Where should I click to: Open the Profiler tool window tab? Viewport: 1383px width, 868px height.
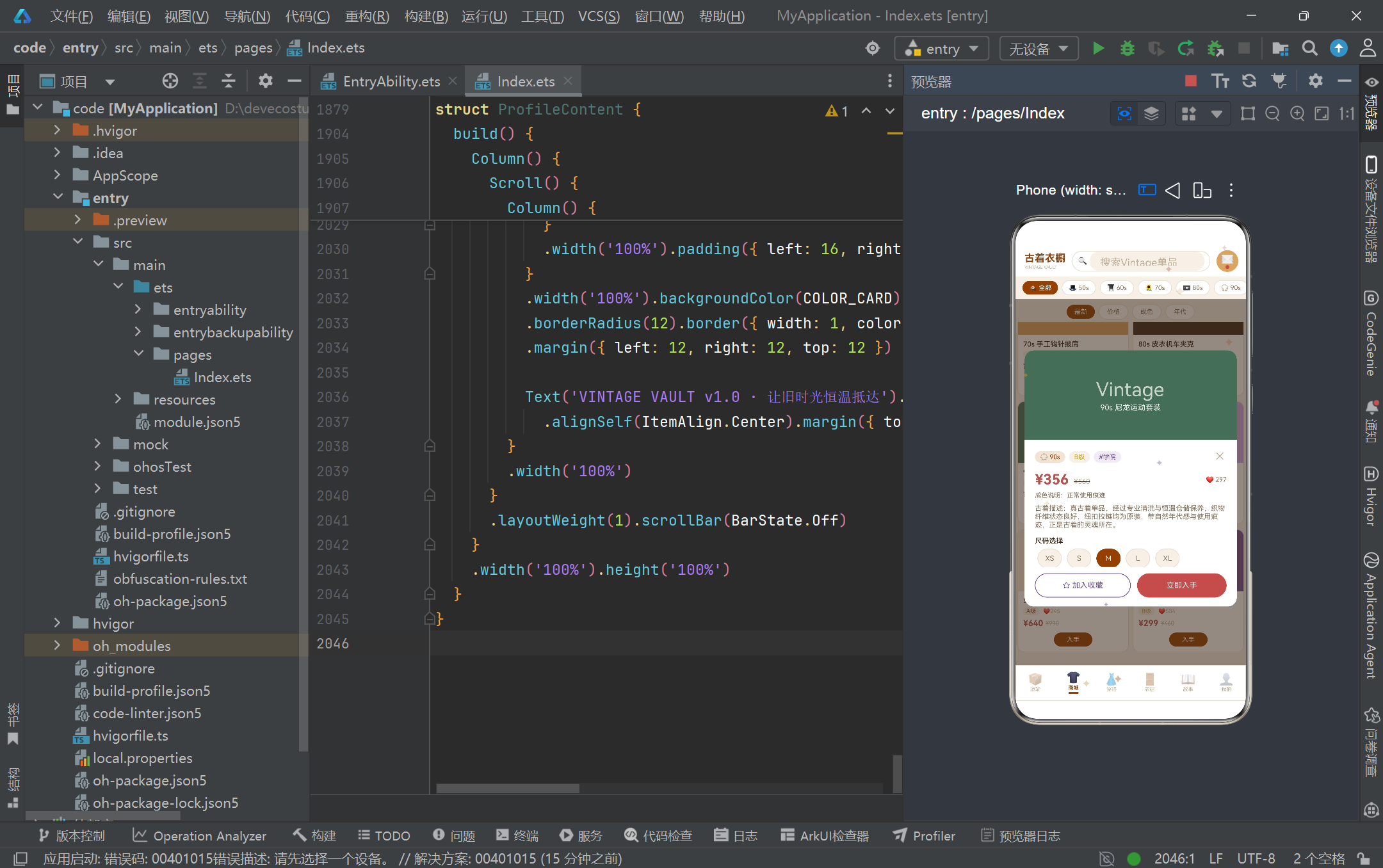click(x=924, y=835)
